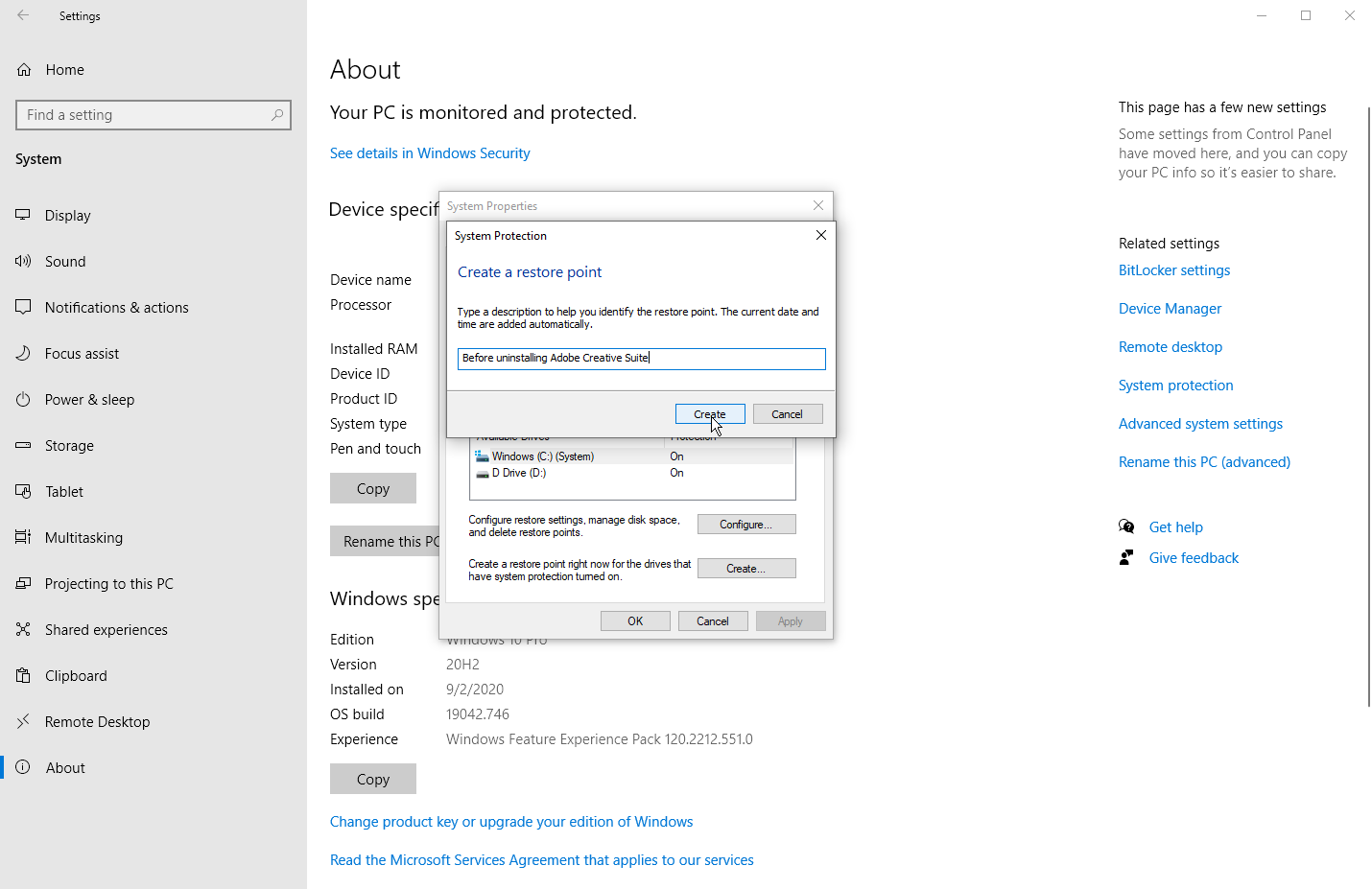Click Create... button in System Properties

(x=746, y=569)
